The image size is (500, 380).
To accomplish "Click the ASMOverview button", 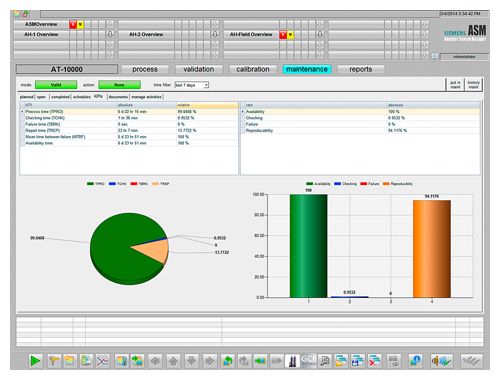I will pos(41,24).
